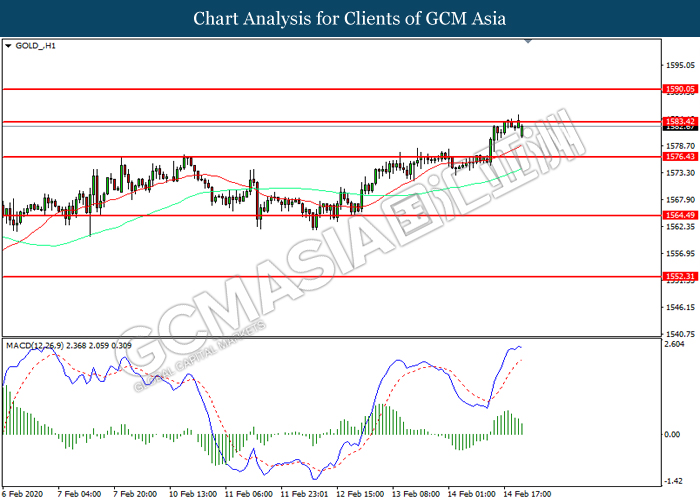Select the 1583.42 price level label
The image size is (700, 500).
(680, 121)
